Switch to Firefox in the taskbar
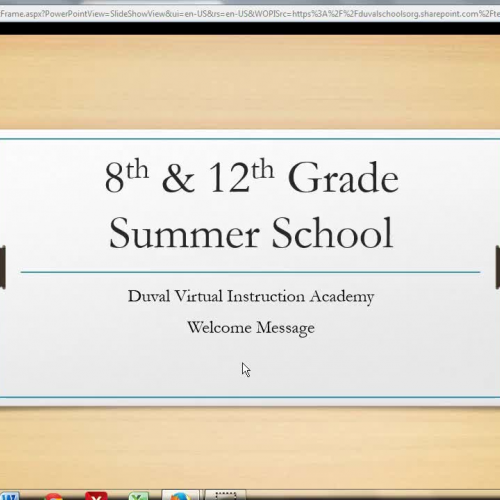The width and height of the screenshot is (500, 500). [x=180, y=496]
